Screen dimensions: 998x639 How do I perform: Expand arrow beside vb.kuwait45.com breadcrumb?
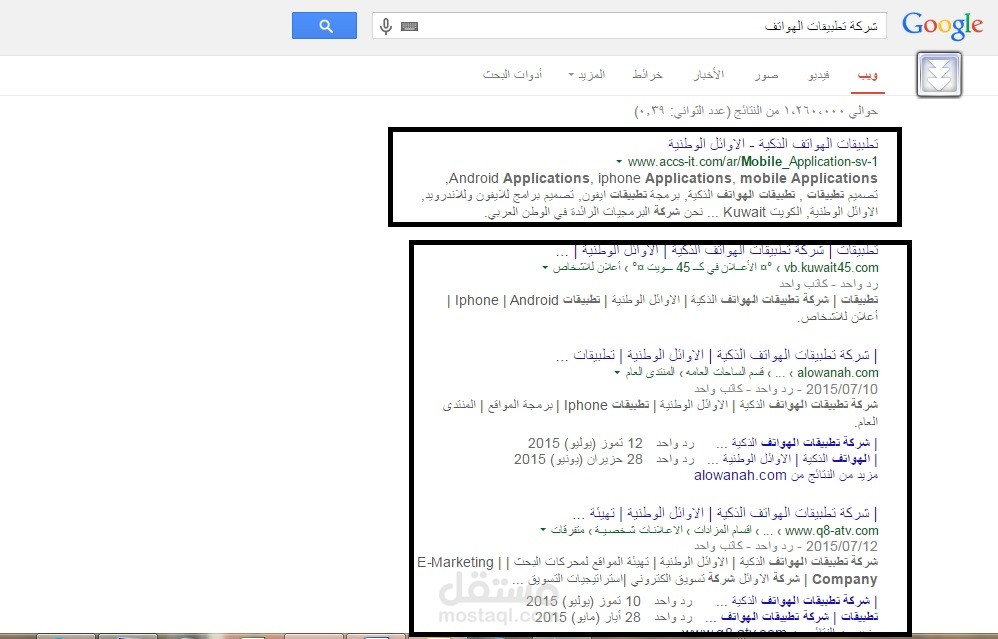point(545,267)
